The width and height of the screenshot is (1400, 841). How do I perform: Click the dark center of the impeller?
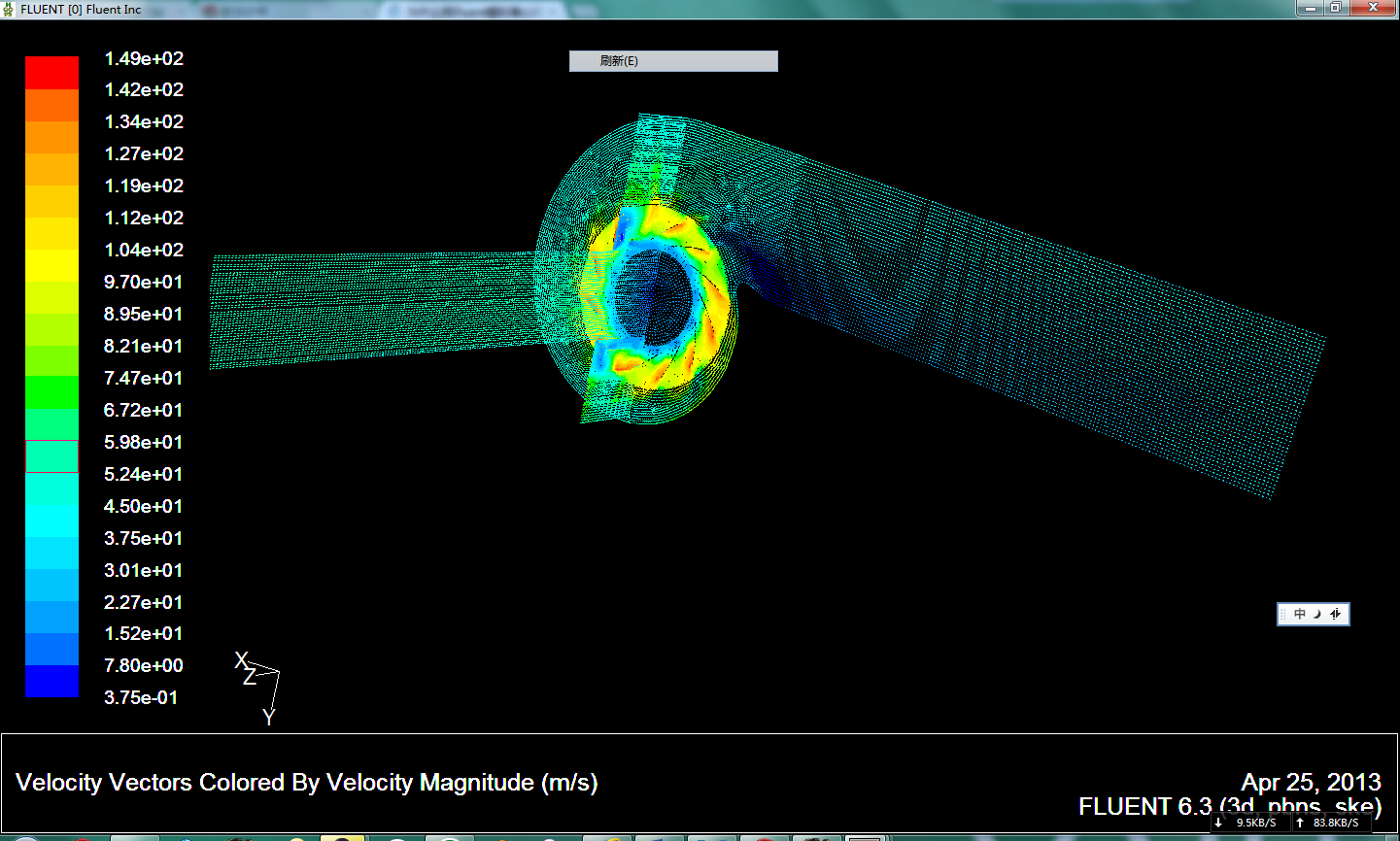click(666, 291)
